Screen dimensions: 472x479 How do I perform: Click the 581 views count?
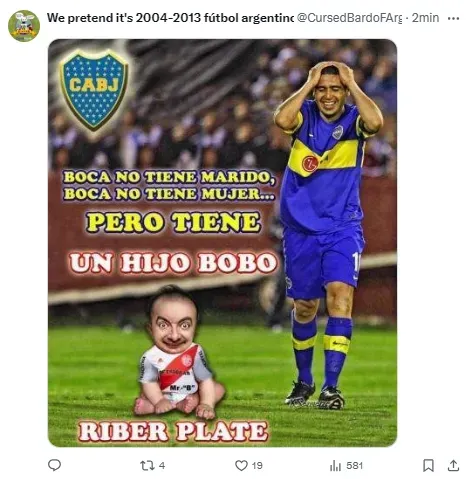pyautogui.click(x=354, y=465)
